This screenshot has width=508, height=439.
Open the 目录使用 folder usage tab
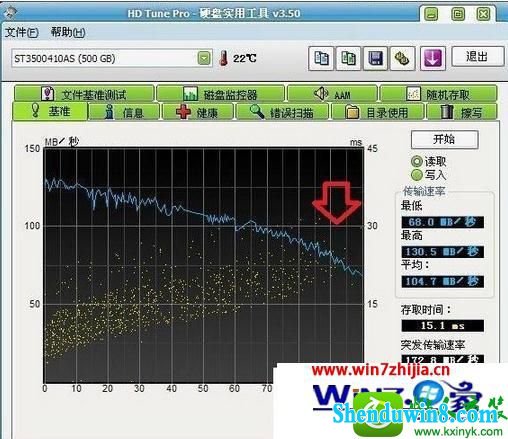[377, 112]
